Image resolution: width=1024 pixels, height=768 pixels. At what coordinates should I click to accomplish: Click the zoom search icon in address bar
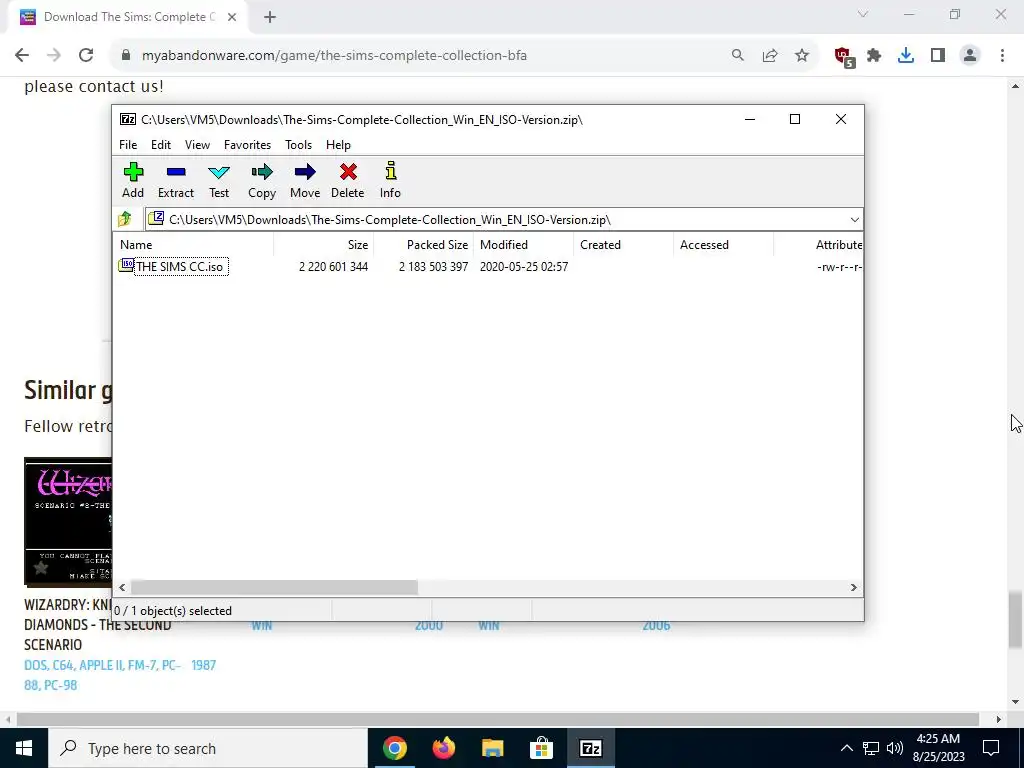tap(737, 56)
